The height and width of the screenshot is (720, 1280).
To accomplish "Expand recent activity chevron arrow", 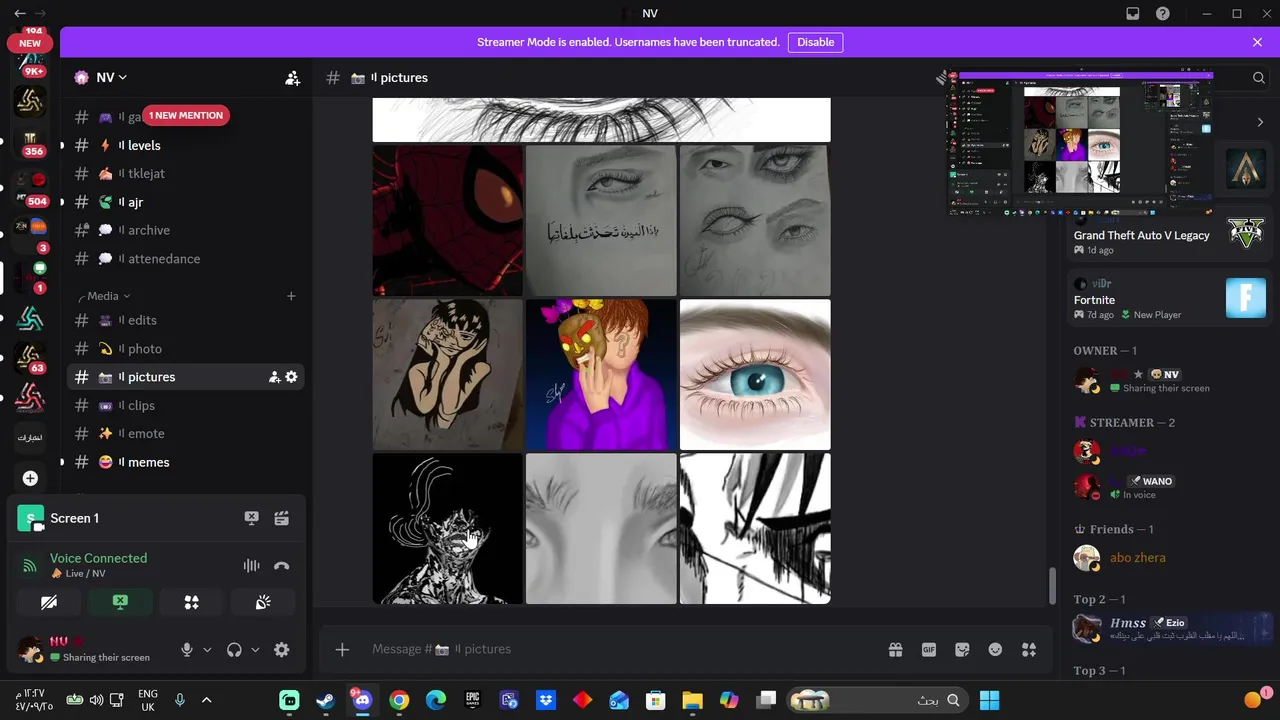I will 1260,122.
